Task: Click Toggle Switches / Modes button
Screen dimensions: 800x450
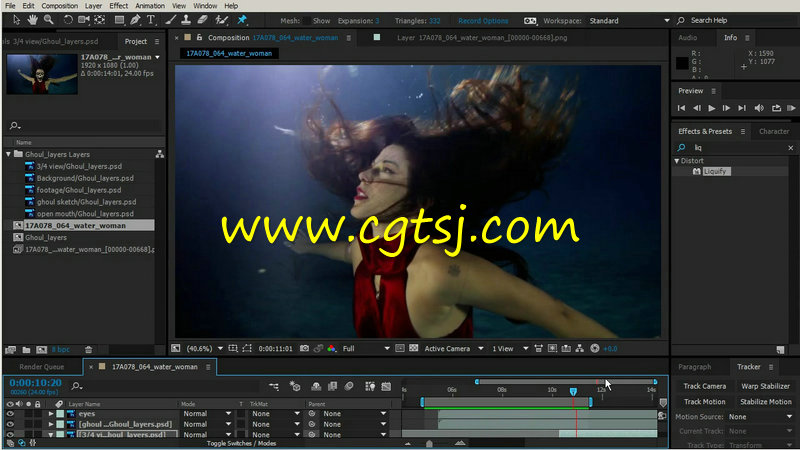Action: point(241,443)
